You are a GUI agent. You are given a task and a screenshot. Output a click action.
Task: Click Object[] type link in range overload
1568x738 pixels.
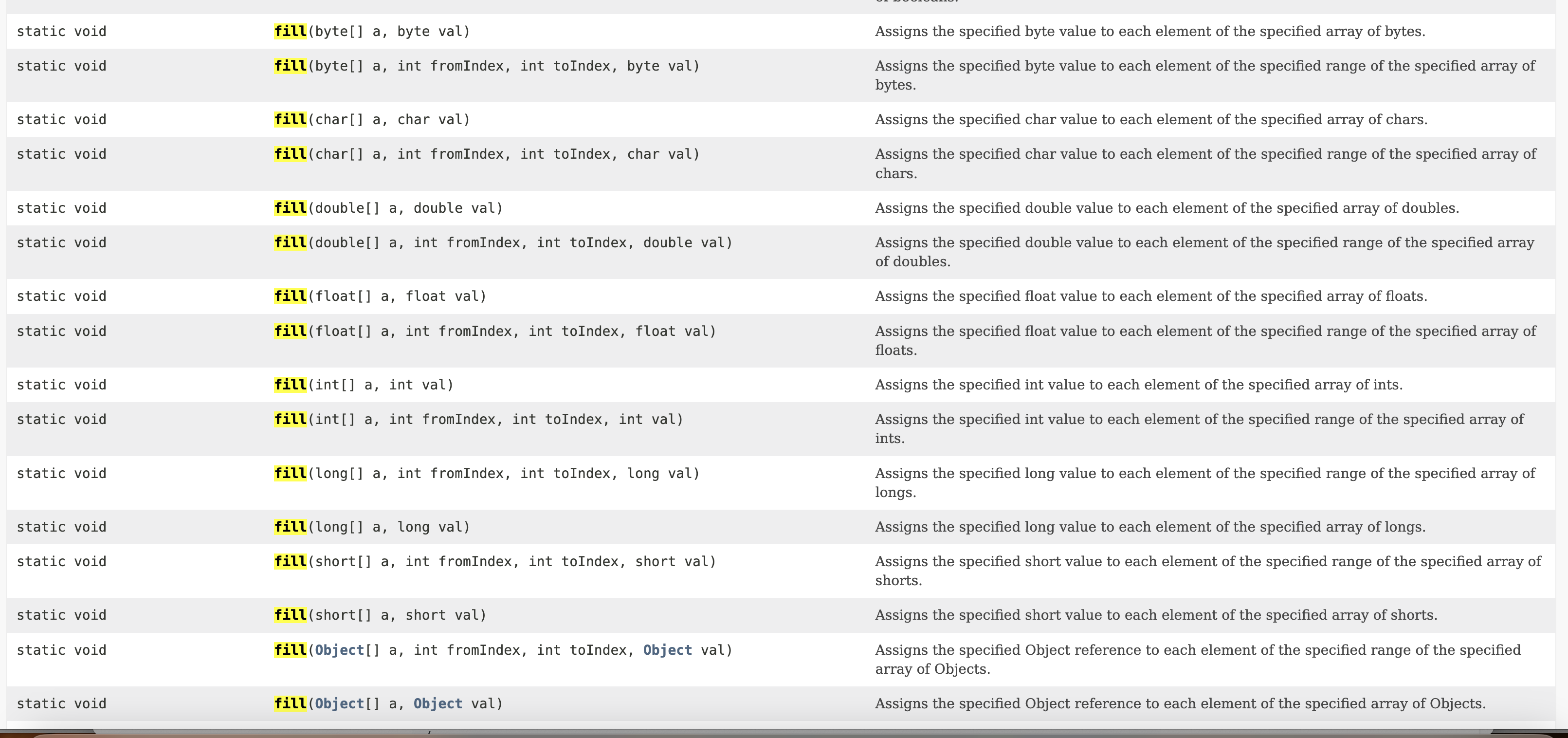point(339,650)
